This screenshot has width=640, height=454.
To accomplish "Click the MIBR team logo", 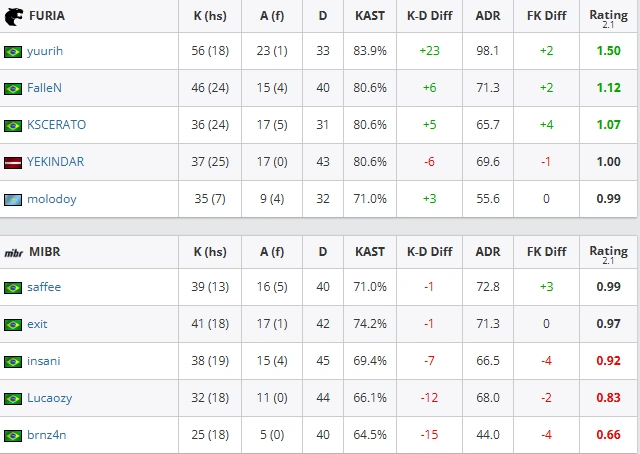I will pyautogui.click(x=13, y=253).
